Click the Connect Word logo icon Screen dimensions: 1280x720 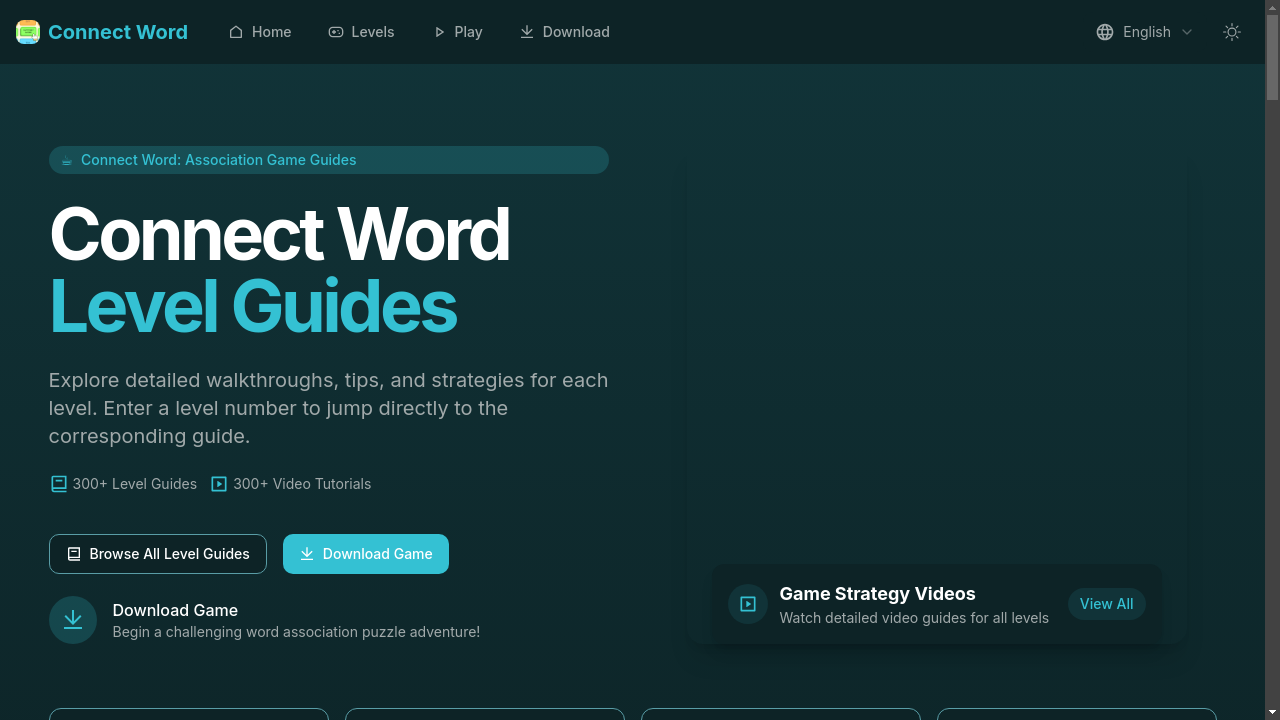pos(28,32)
